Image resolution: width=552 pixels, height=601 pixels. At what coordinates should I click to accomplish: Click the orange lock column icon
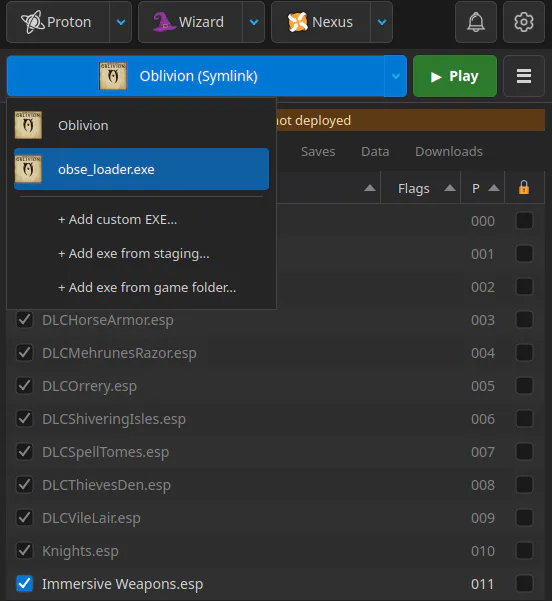coord(524,188)
